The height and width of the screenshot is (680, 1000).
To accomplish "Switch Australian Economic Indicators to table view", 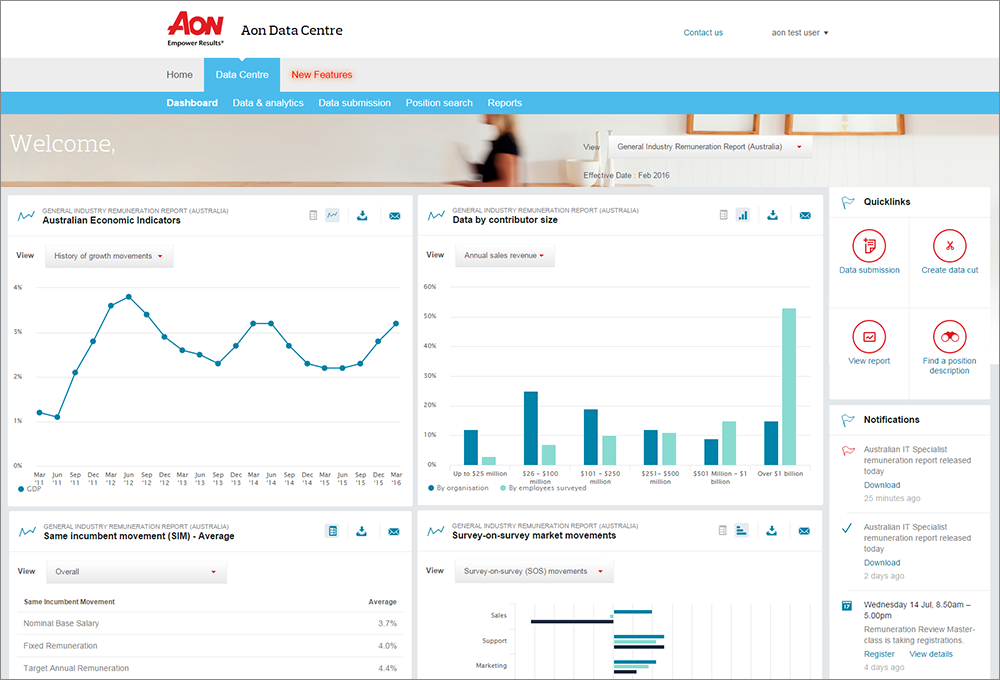I will (x=313, y=215).
